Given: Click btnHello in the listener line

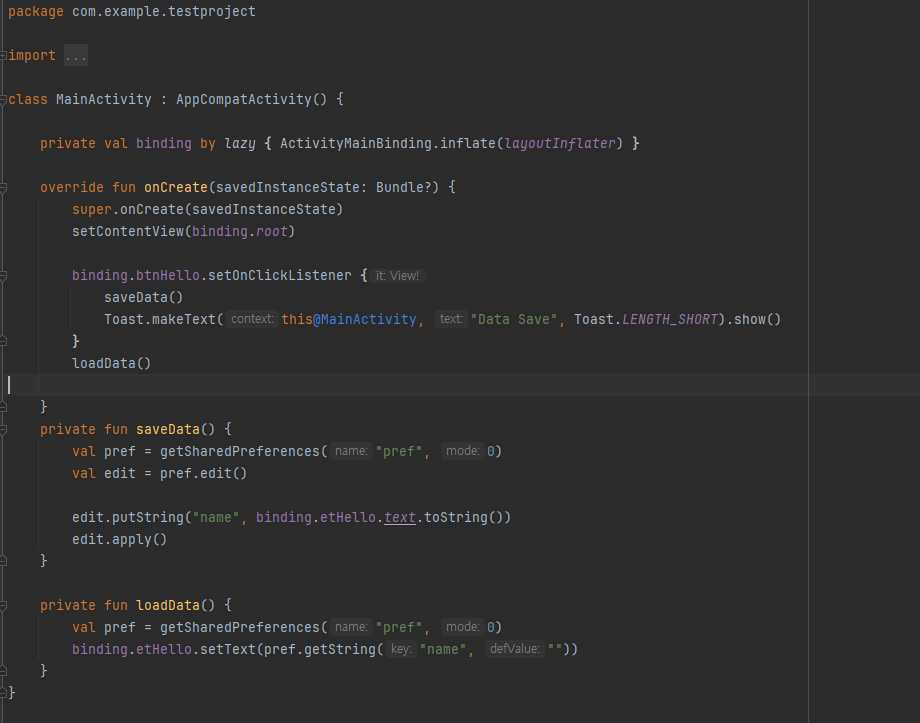Looking at the screenshot, I should pyautogui.click(x=168, y=275).
